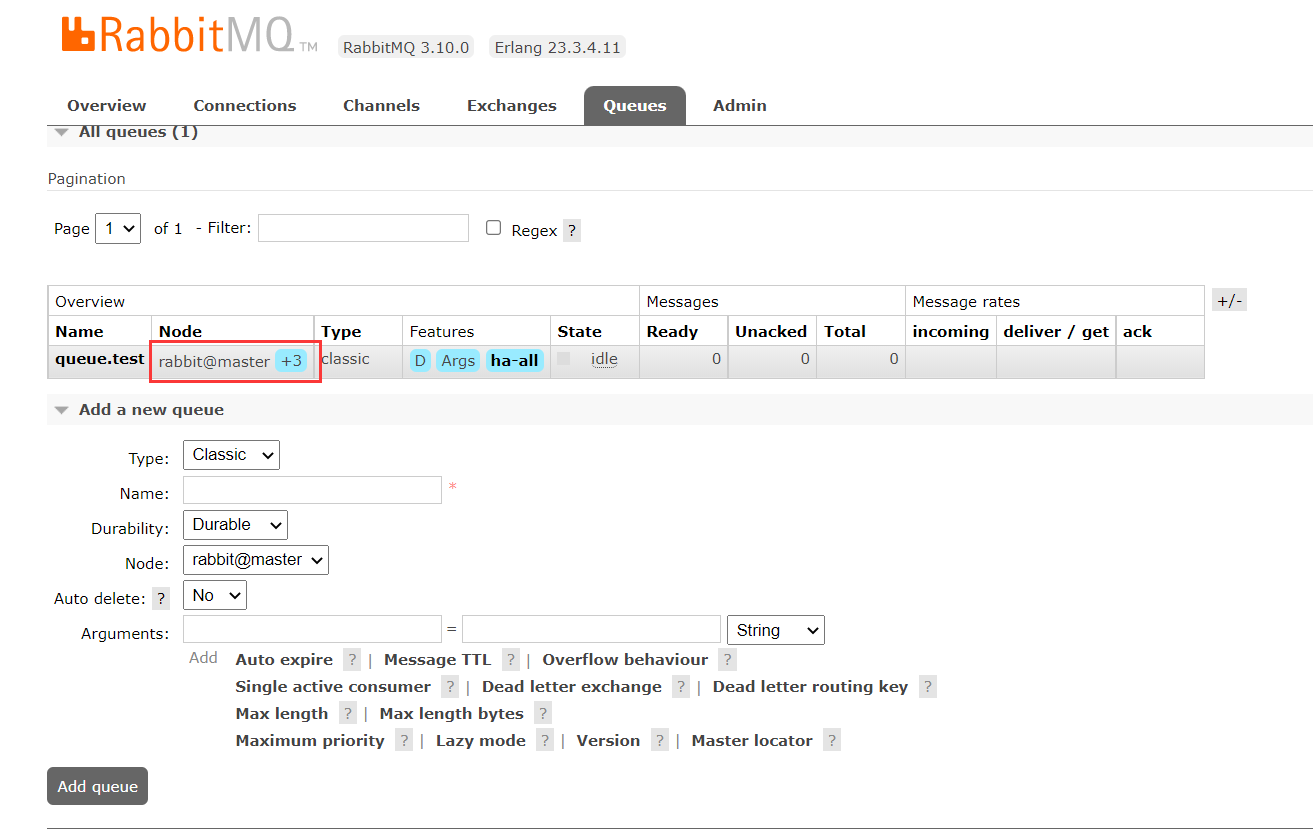Click the Maximum priority argument shortcut
This screenshot has width=1313, height=833.
click(310, 741)
